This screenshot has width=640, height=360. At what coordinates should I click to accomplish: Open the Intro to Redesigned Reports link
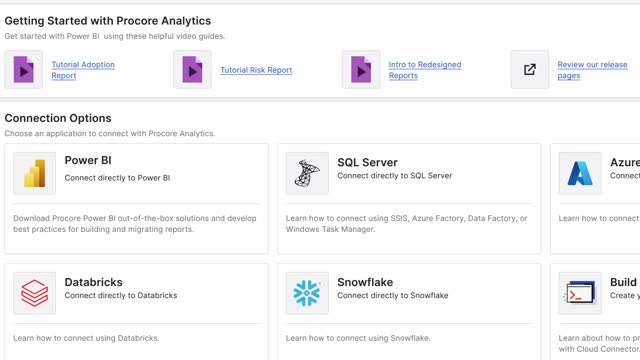point(425,70)
